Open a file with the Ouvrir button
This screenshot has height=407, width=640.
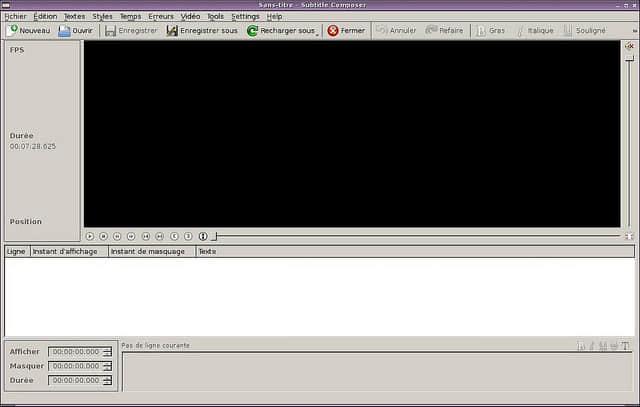click(x=75, y=31)
